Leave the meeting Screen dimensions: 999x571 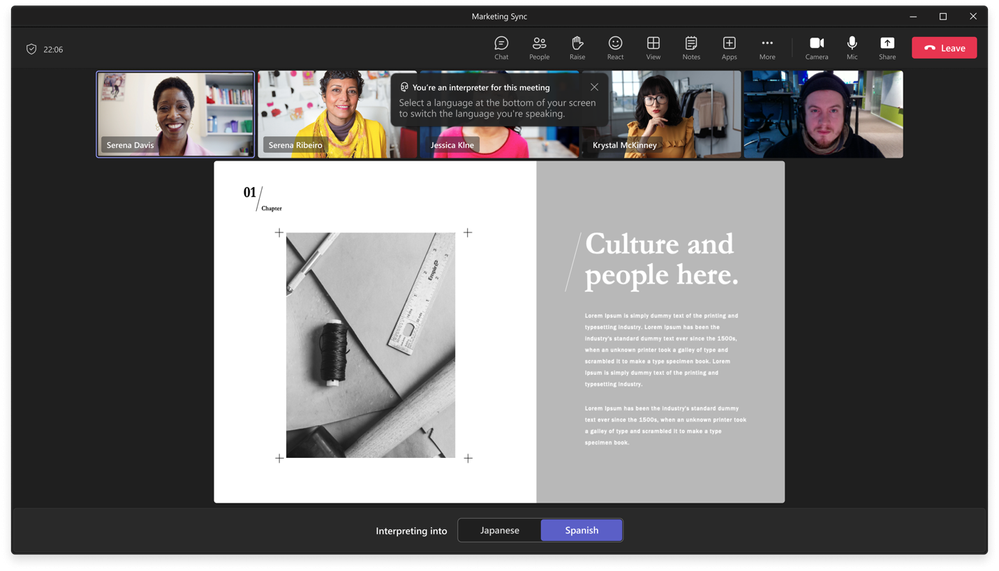[x=943, y=48]
